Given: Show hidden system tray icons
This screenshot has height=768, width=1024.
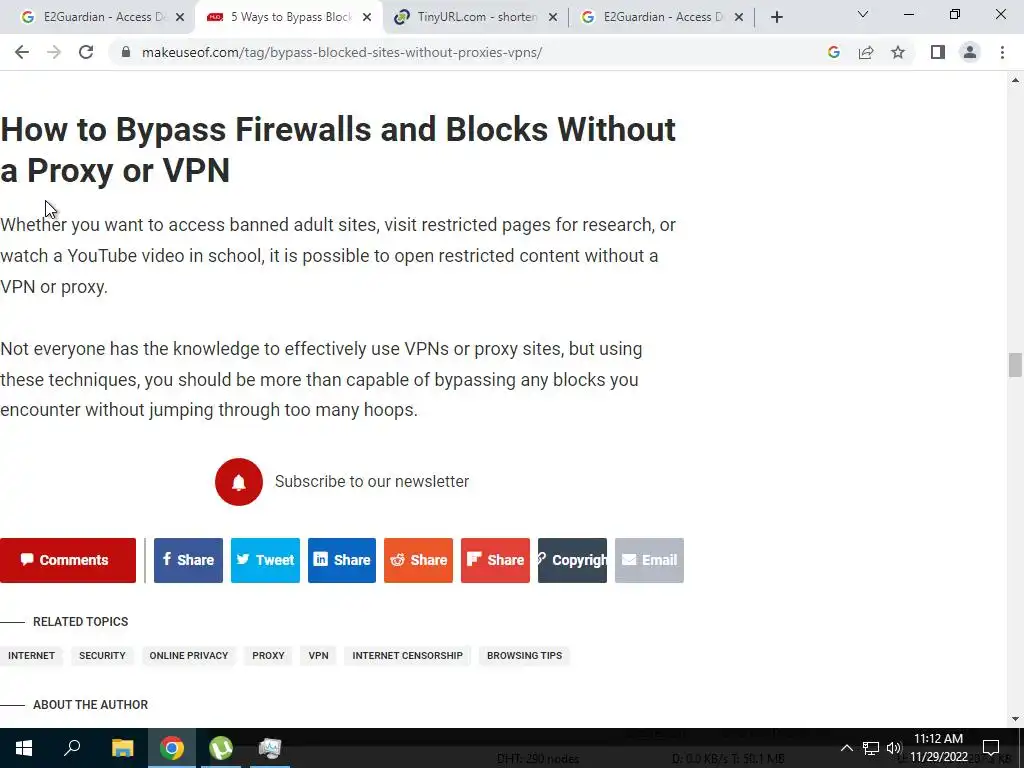Looking at the screenshot, I should pyautogui.click(x=846, y=748).
